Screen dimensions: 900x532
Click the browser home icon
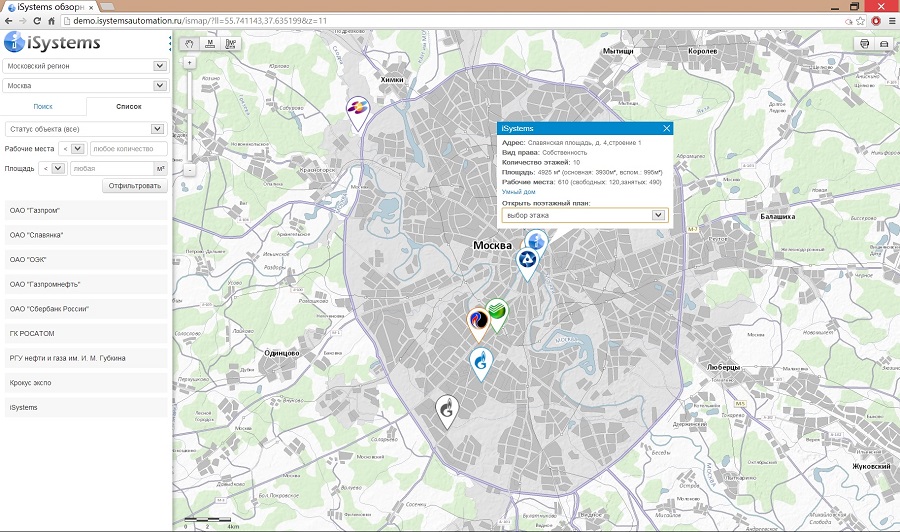(51, 21)
